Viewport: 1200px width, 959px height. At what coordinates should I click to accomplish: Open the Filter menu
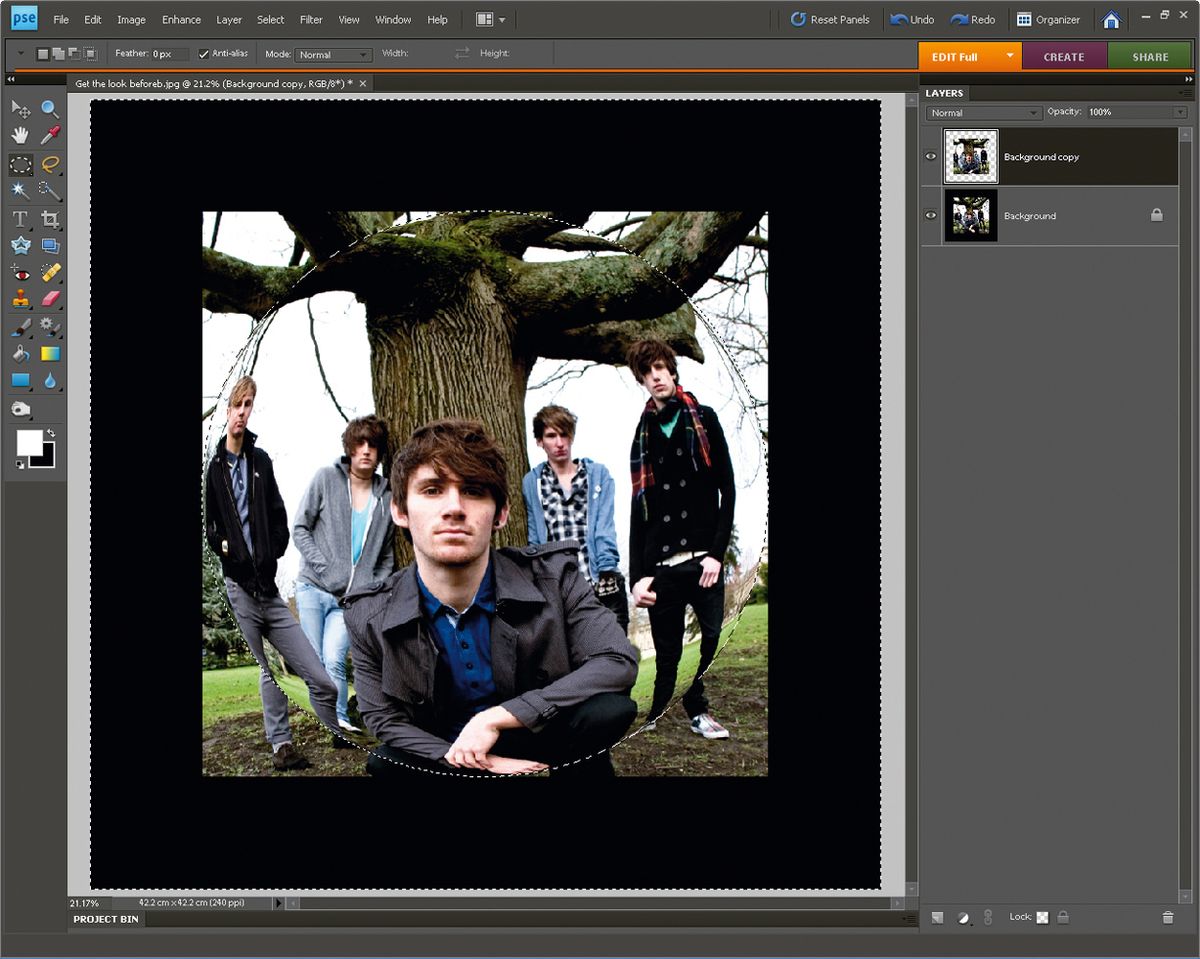[x=310, y=18]
